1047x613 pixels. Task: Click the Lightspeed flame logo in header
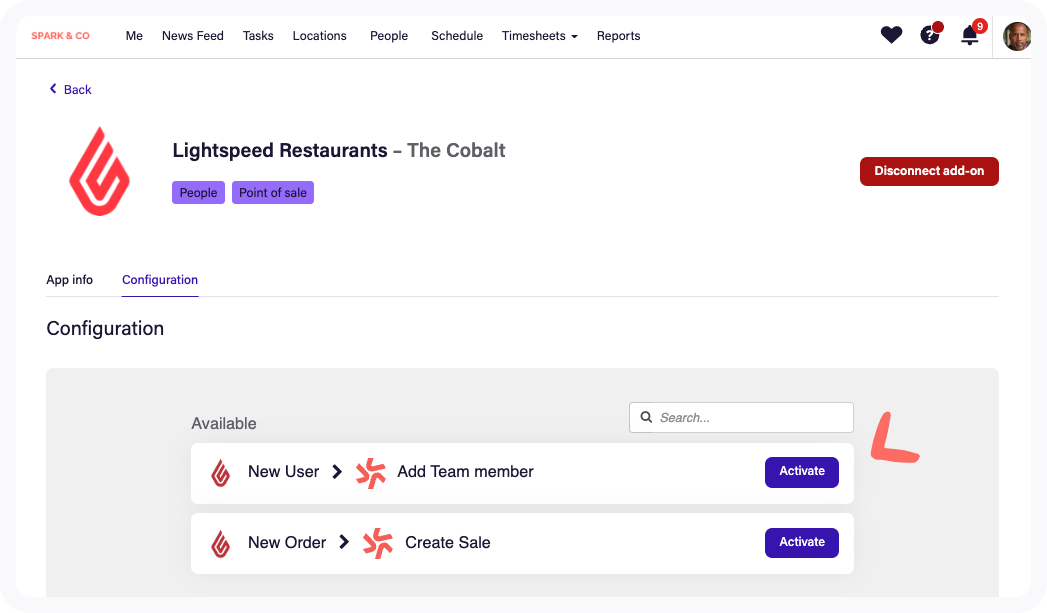[x=99, y=172]
